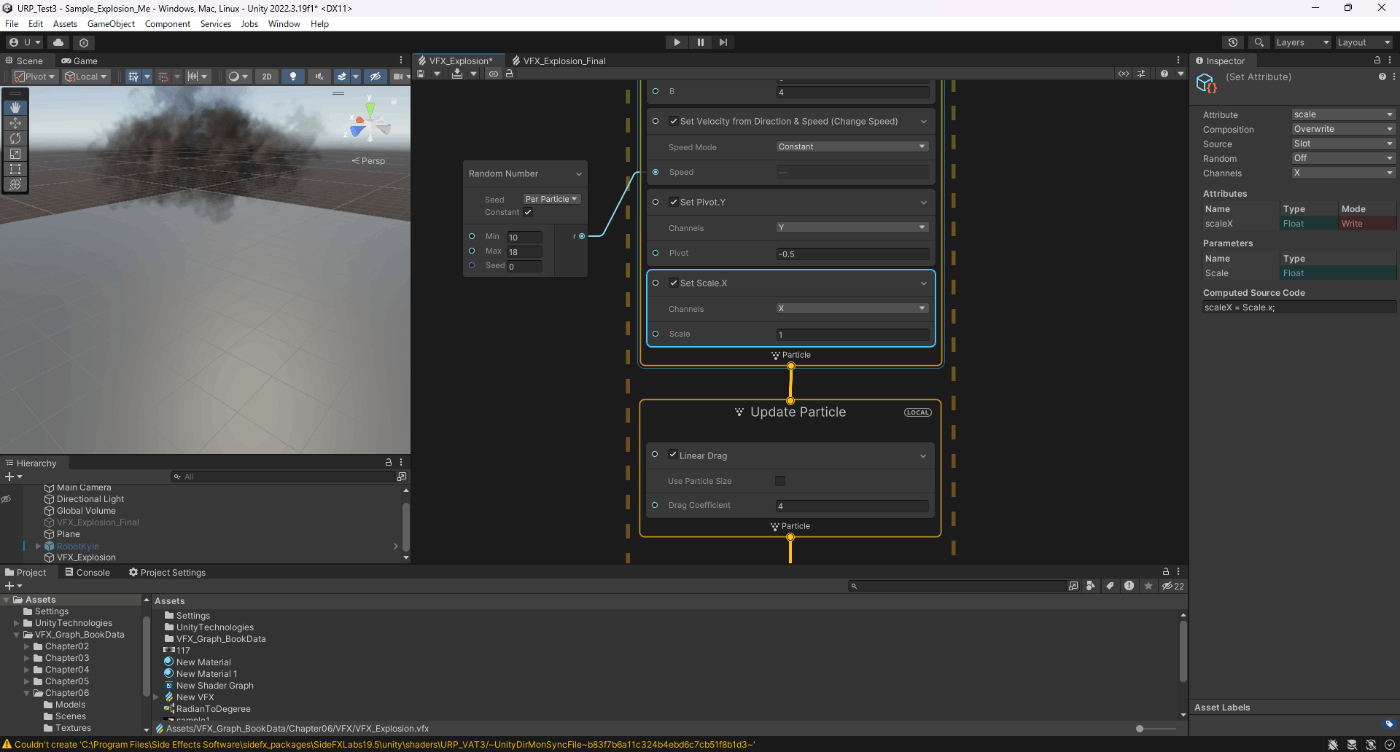Select the Hand (View) tool in Scene
The image size is (1400, 752).
click(x=15, y=107)
